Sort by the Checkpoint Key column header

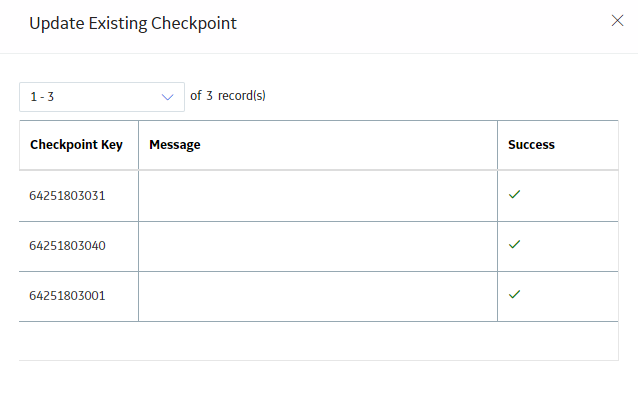tap(76, 145)
